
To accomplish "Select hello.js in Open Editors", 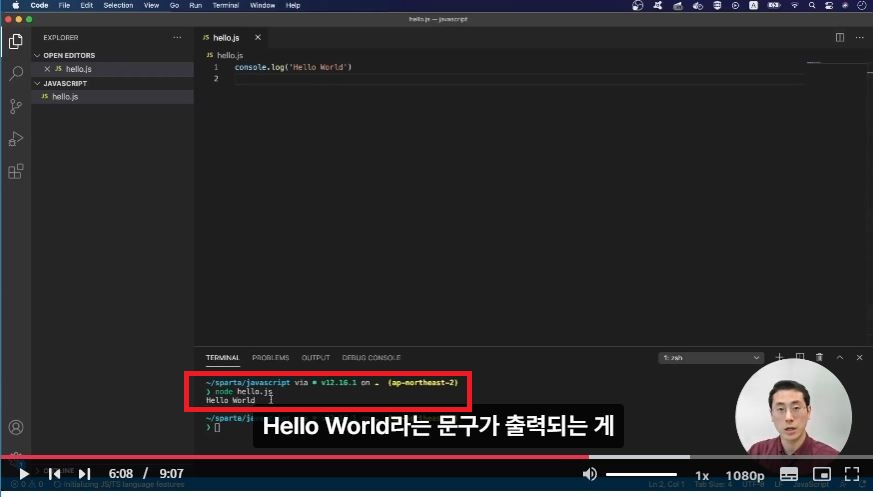I will [x=112, y=69].
